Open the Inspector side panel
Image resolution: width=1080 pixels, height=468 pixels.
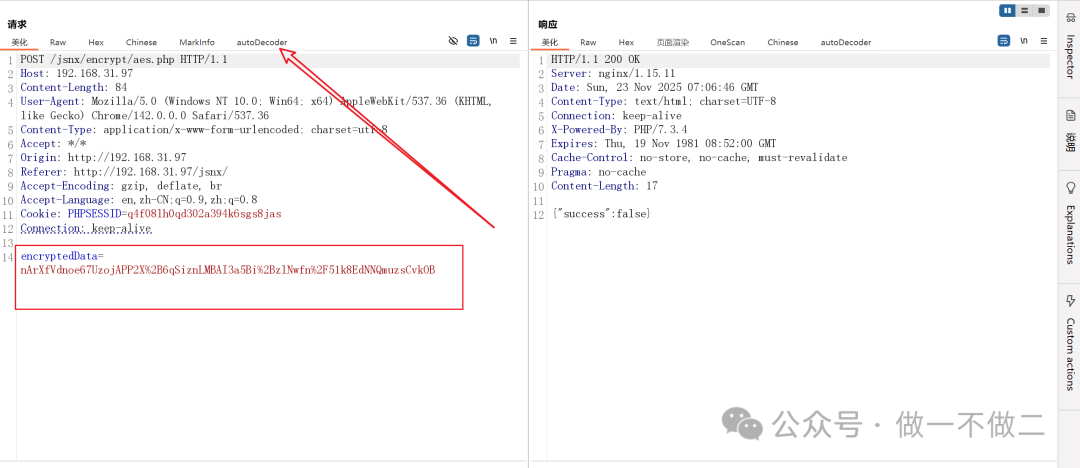pos(1070,45)
